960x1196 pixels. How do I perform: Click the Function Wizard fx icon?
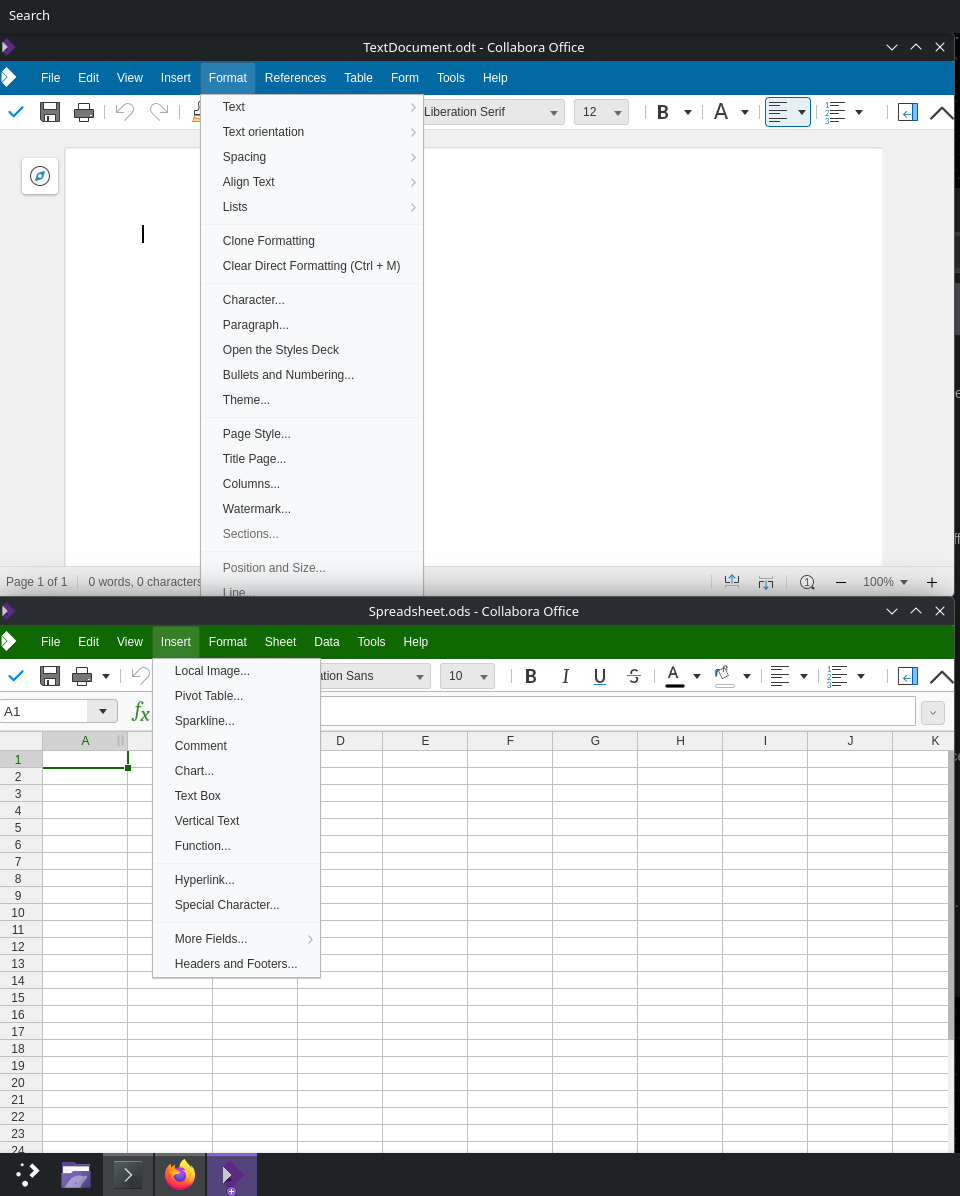coord(141,712)
